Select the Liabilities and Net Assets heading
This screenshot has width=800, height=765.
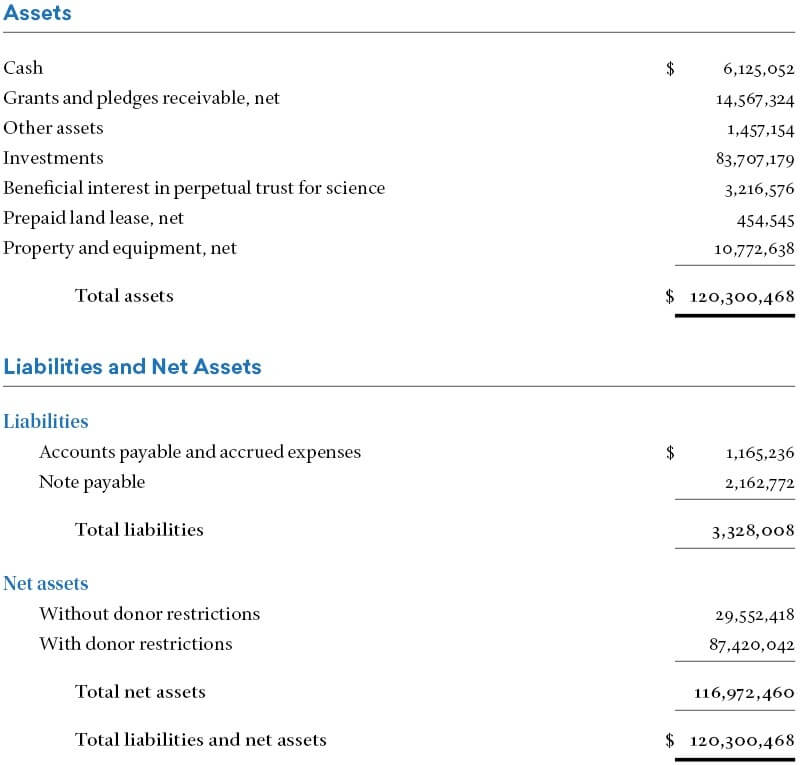click(133, 367)
